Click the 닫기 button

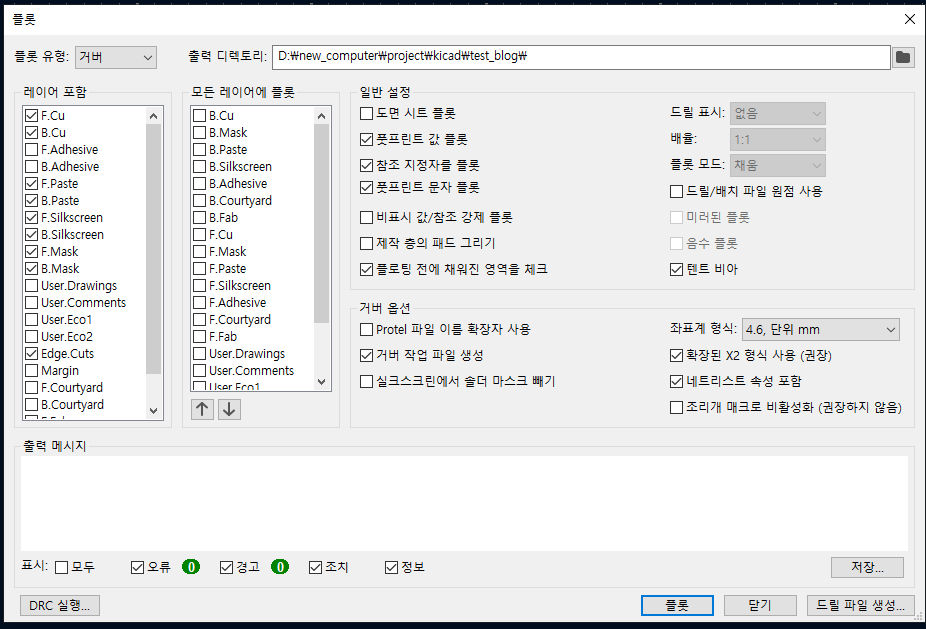coord(759,605)
